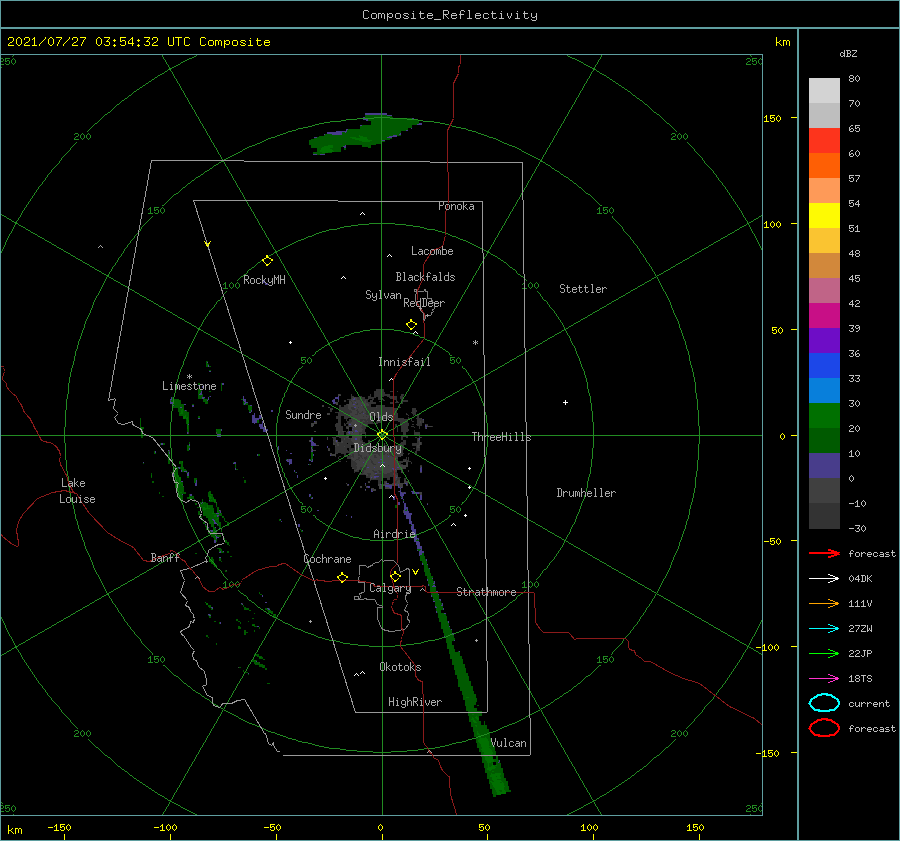Click the 'Sundre' map label
900x841 pixels.
point(303,414)
